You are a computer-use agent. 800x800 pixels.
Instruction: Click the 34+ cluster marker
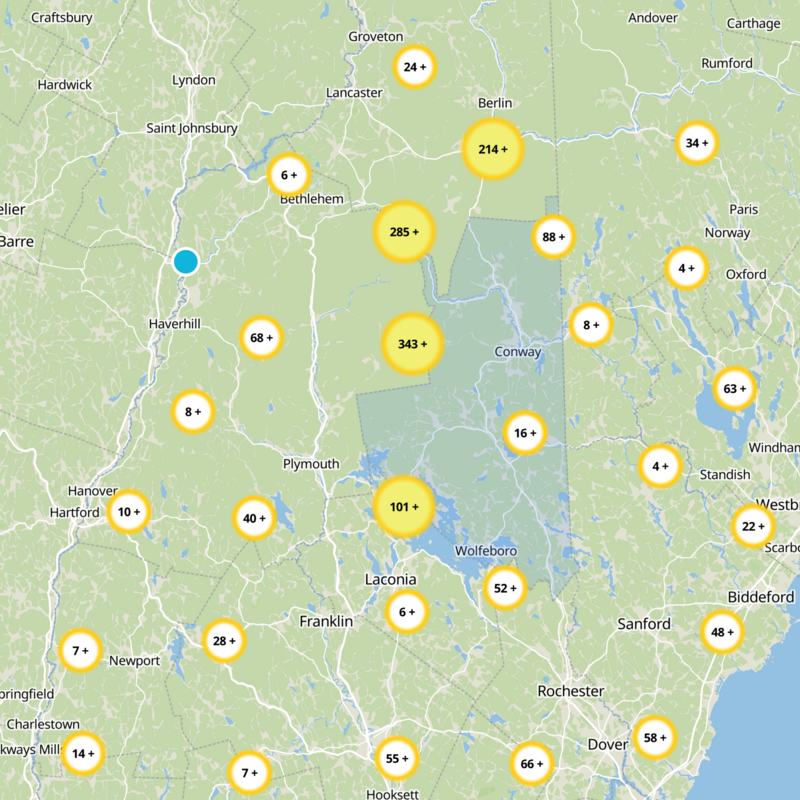tap(697, 143)
